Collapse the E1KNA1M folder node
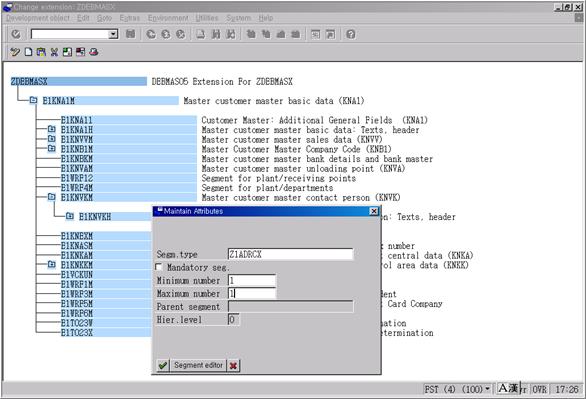Viewport: 586px width, 399px height. [x=33, y=100]
